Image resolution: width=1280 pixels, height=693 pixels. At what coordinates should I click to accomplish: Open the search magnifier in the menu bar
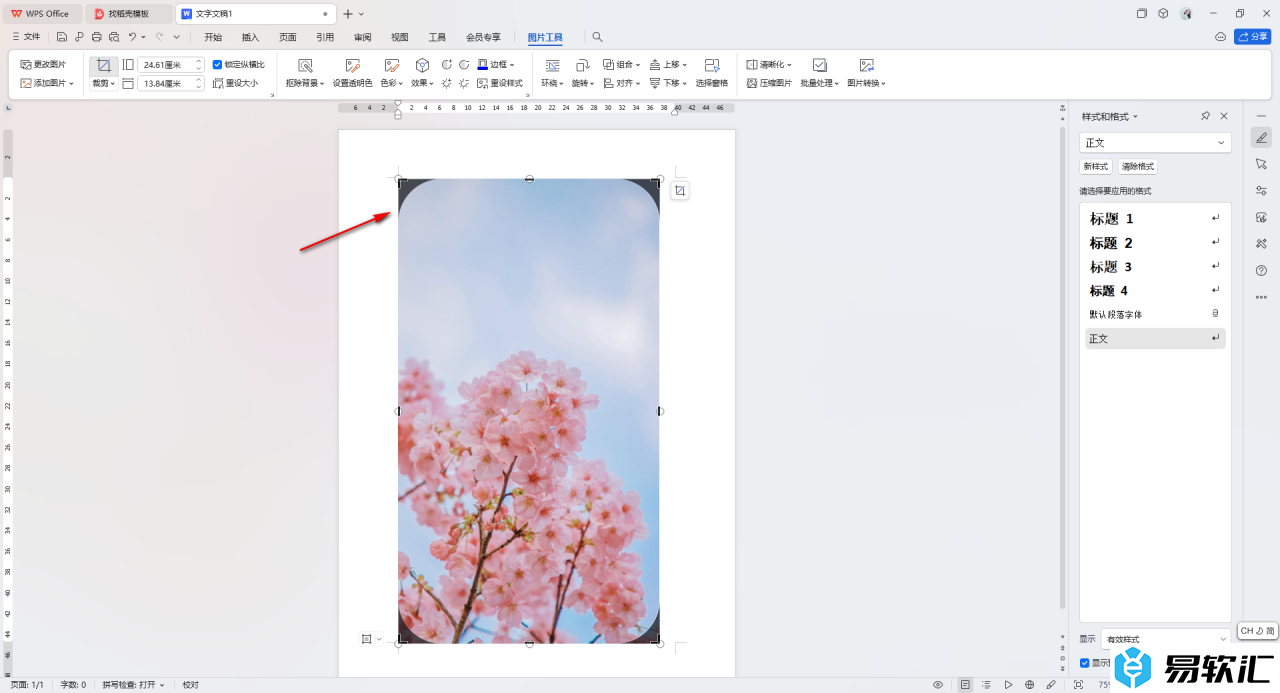click(598, 37)
